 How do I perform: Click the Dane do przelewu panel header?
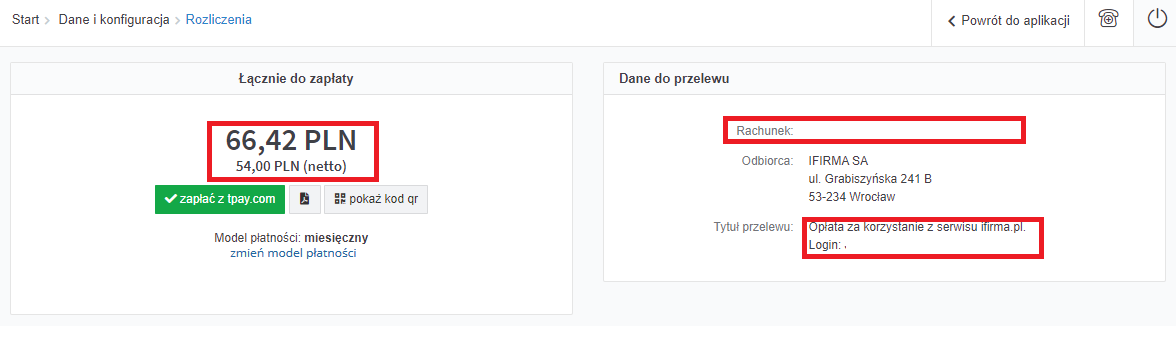(885, 79)
